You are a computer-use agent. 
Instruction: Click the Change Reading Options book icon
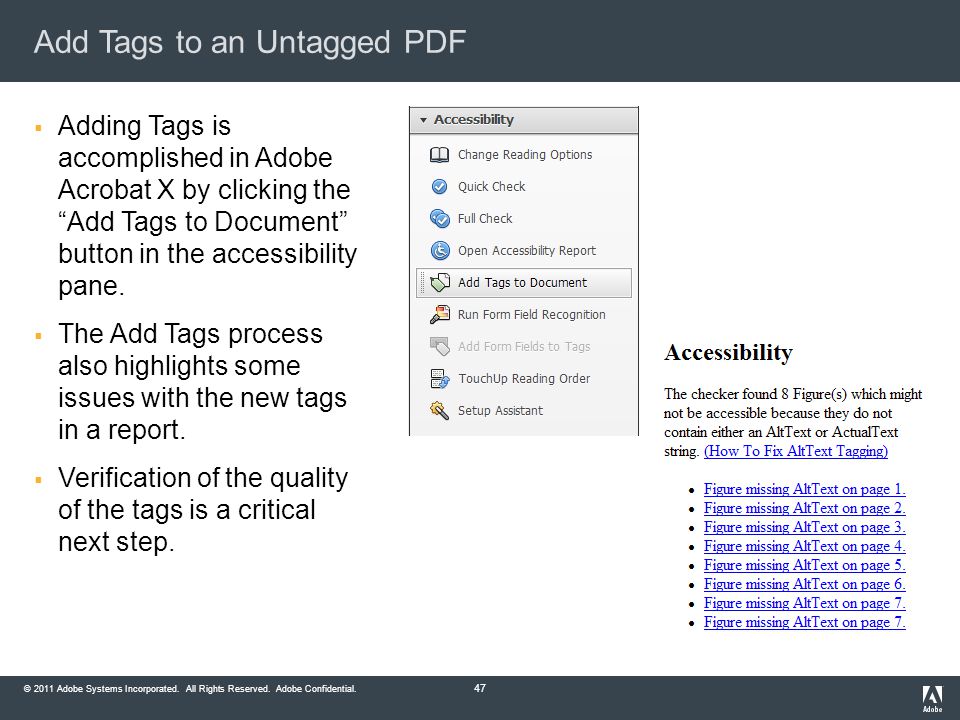point(439,155)
